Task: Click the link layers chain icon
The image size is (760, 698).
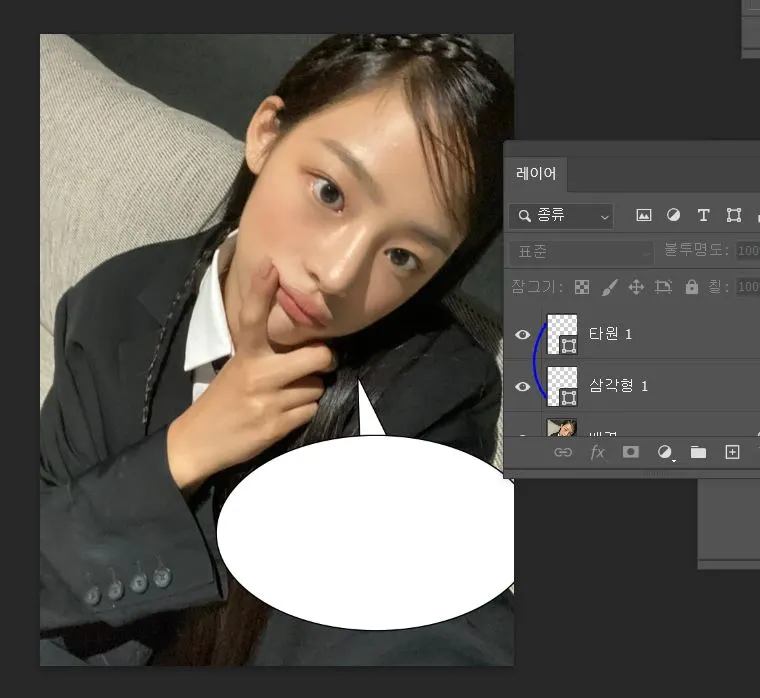Action: (x=563, y=453)
